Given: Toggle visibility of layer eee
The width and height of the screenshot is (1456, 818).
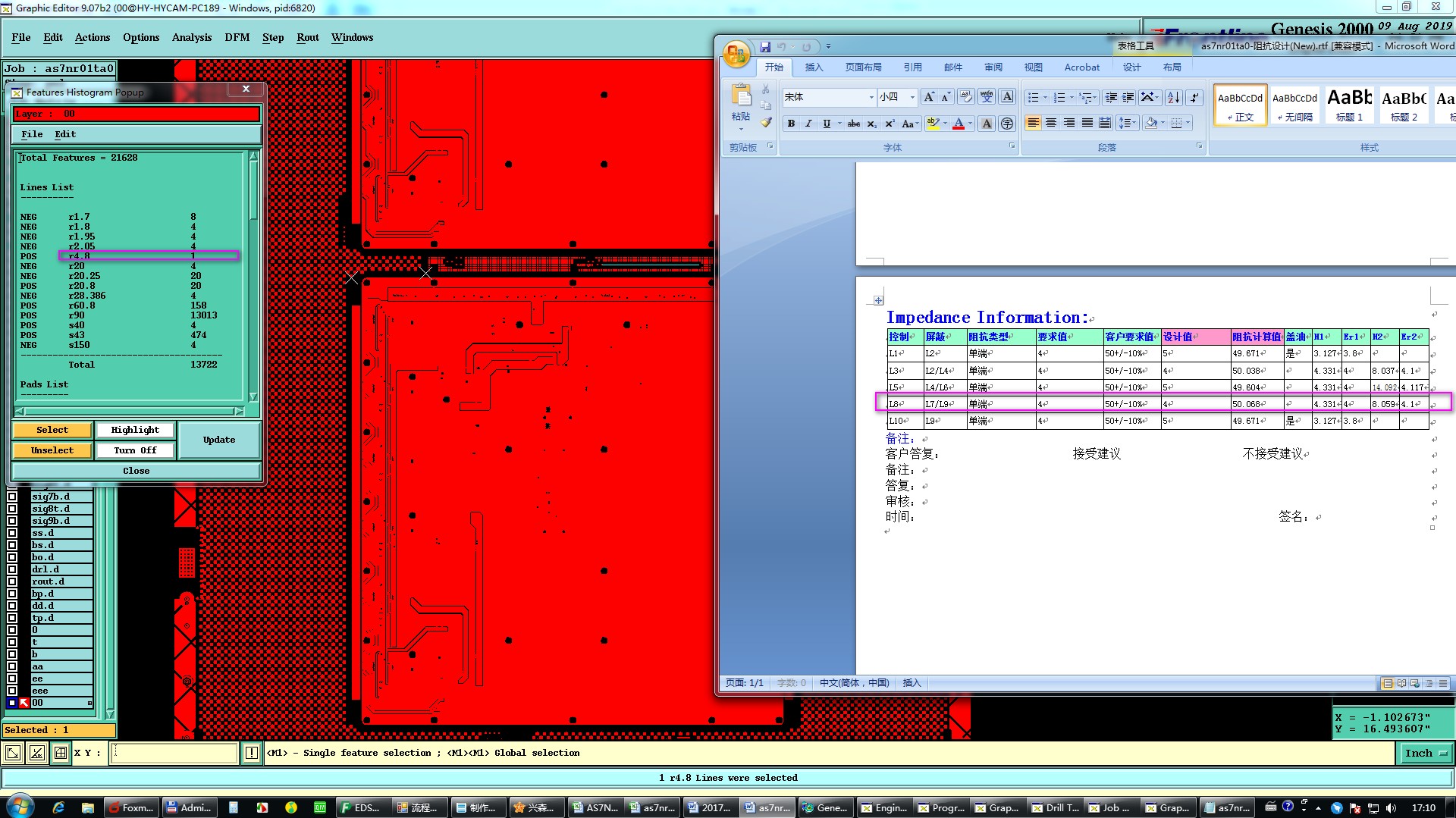Looking at the screenshot, I should 12,691.
